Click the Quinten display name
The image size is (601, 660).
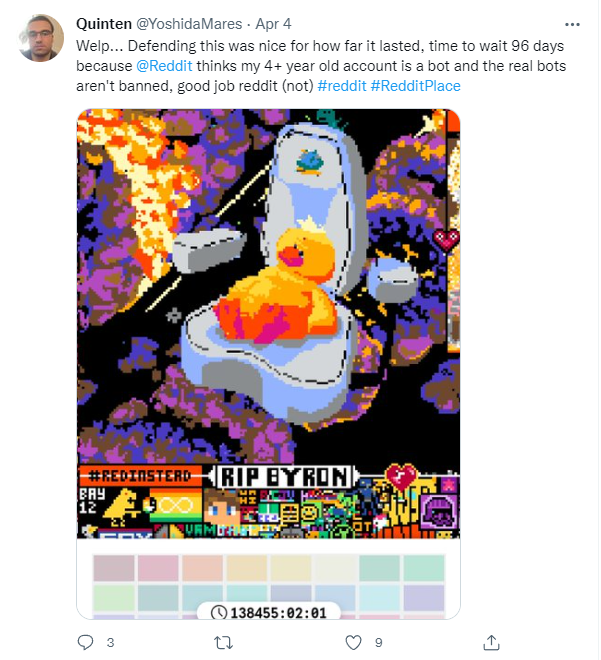104,24
